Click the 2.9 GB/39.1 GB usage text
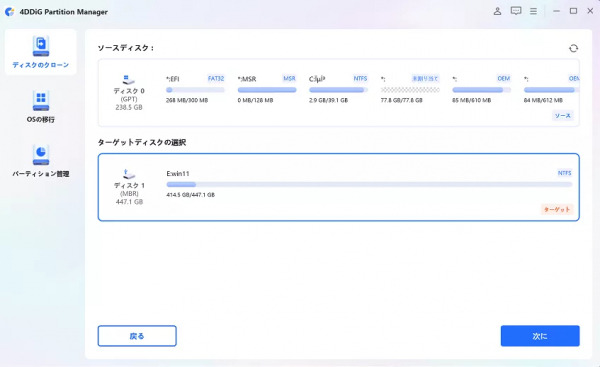 [x=328, y=100]
